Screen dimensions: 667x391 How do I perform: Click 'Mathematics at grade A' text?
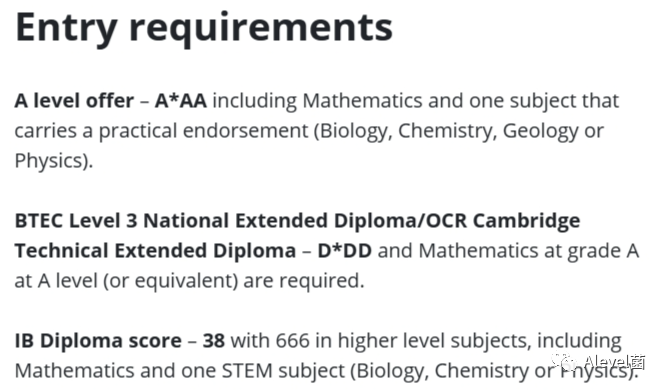(x=529, y=251)
